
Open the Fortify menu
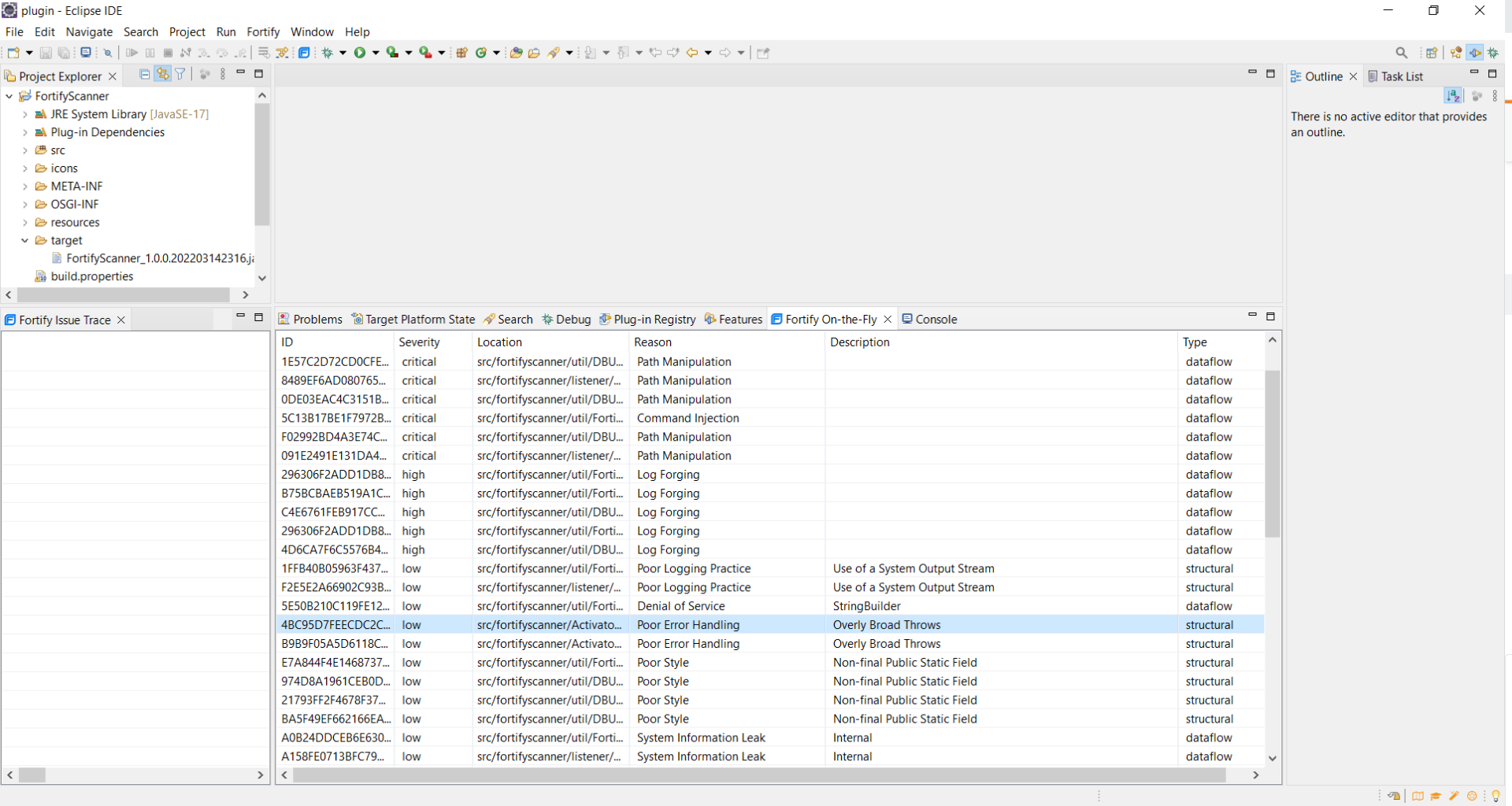tap(263, 31)
